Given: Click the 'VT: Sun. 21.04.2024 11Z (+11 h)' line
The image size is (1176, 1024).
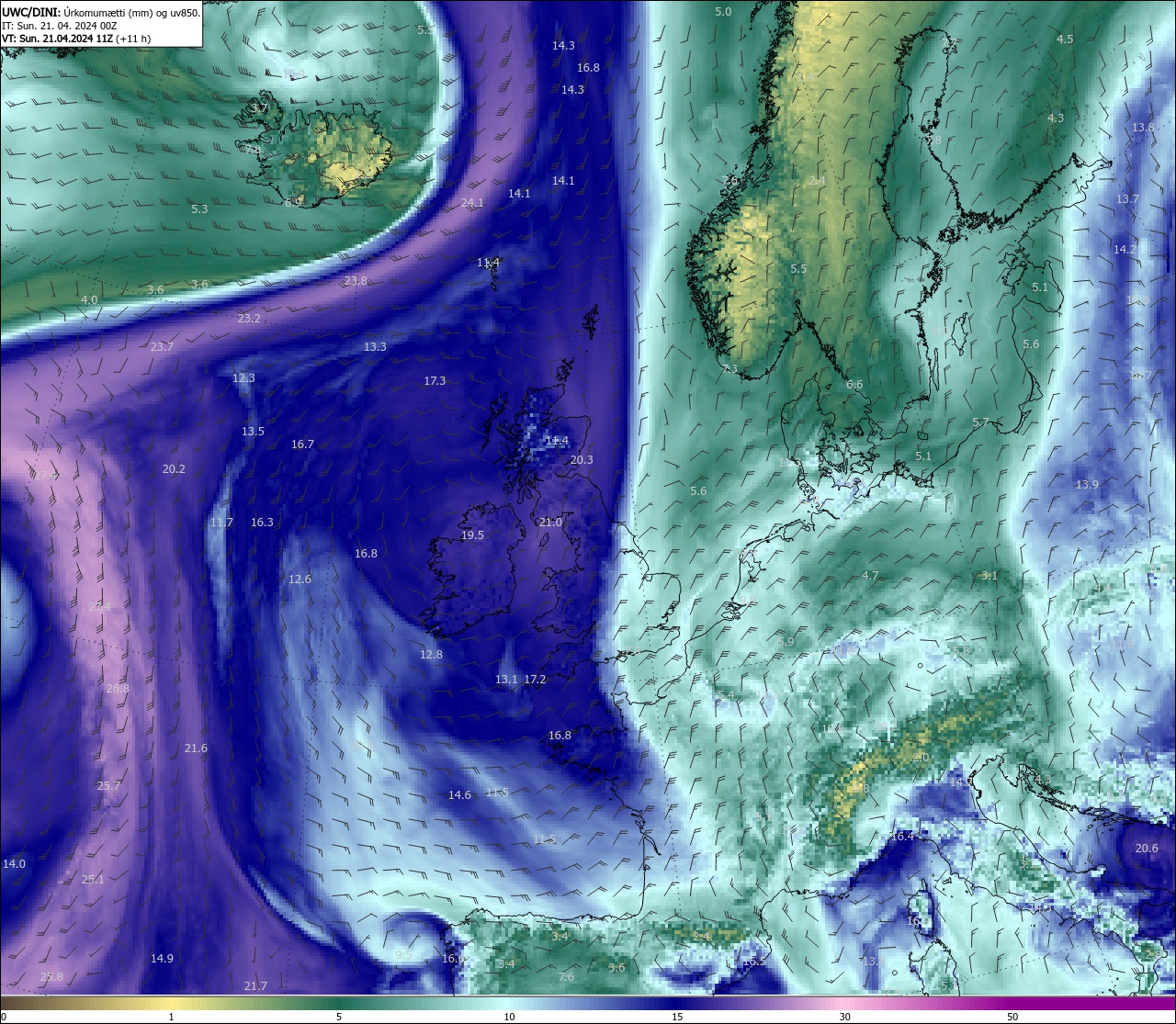Looking at the screenshot, I should (76, 39).
